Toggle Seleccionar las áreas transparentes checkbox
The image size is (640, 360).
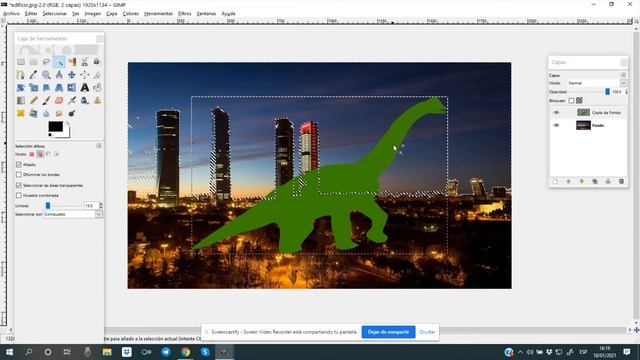click(x=19, y=185)
